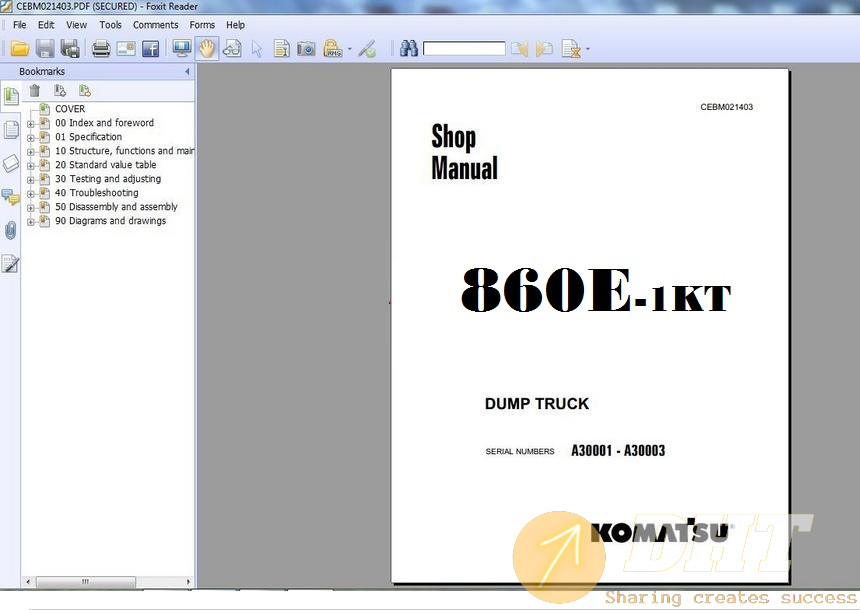
Task: Open the File menu
Action: pos(20,25)
